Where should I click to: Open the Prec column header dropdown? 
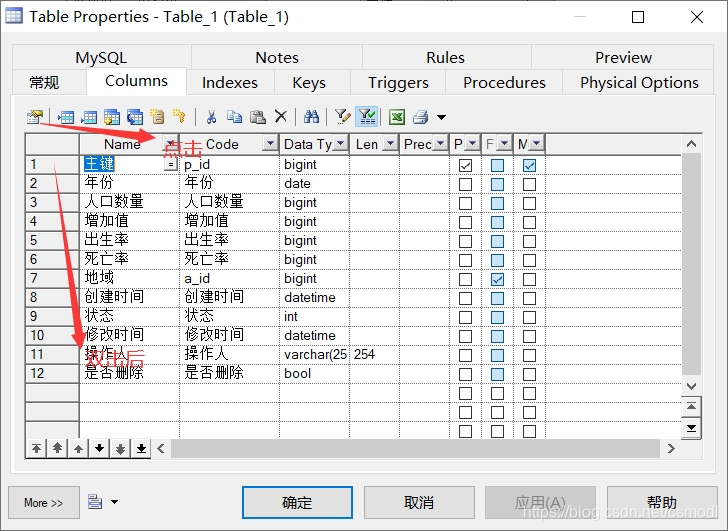point(440,144)
